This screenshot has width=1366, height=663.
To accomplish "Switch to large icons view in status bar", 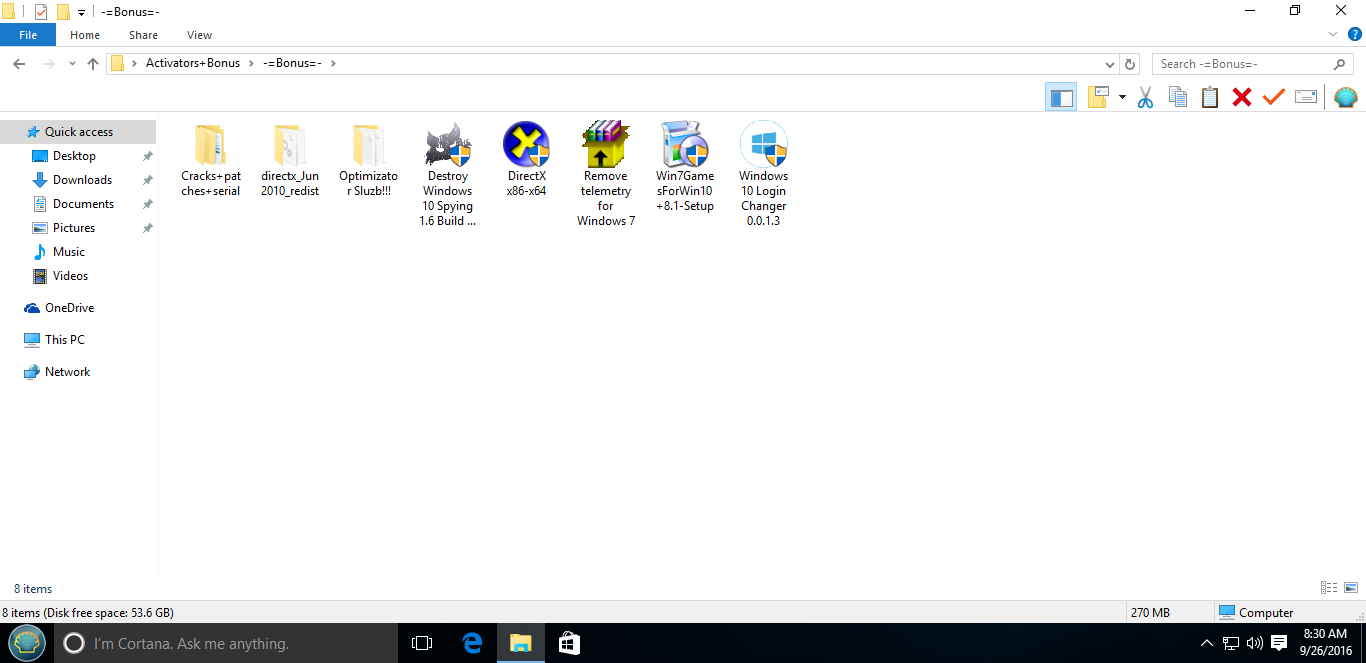I will click(x=1351, y=588).
